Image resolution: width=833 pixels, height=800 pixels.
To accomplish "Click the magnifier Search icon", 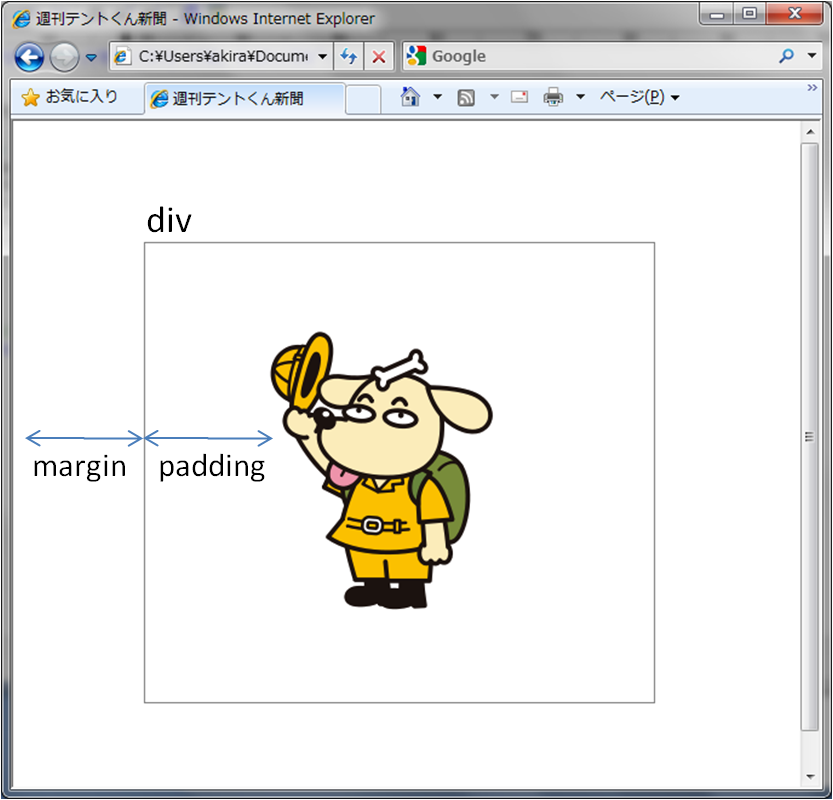I will coord(787,55).
